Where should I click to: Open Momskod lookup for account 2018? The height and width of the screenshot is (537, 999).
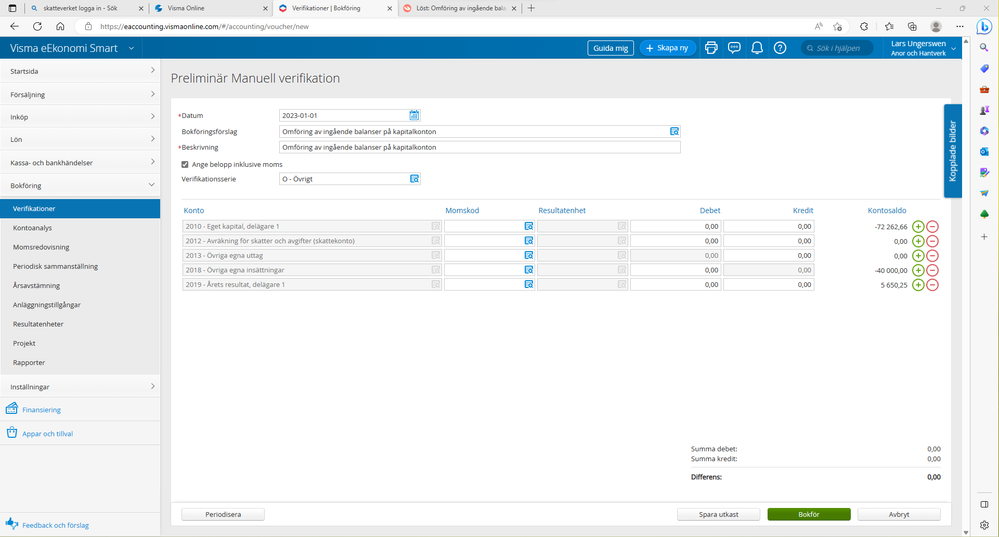pyautogui.click(x=529, y=270)
